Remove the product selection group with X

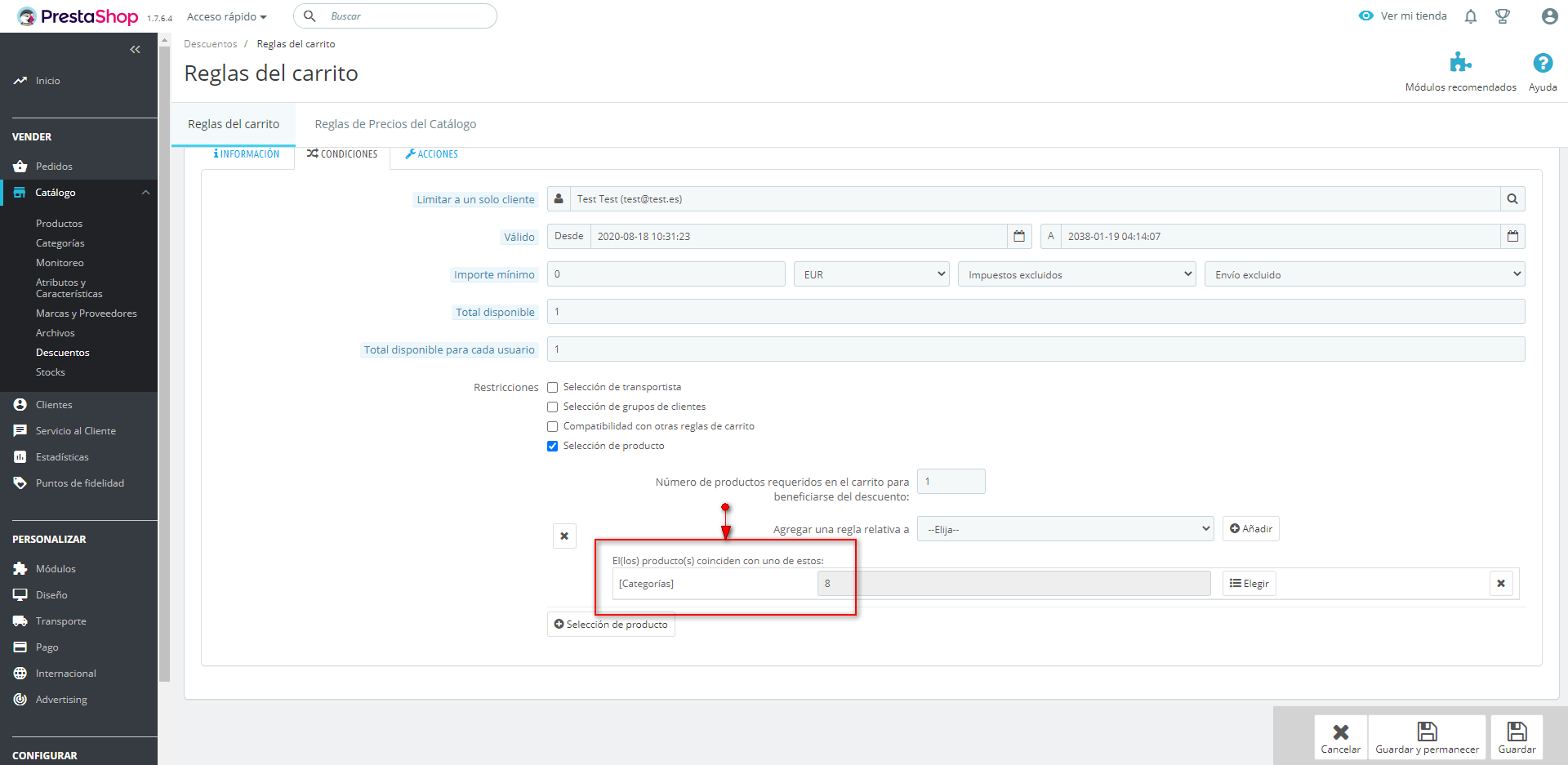point(564,536)
